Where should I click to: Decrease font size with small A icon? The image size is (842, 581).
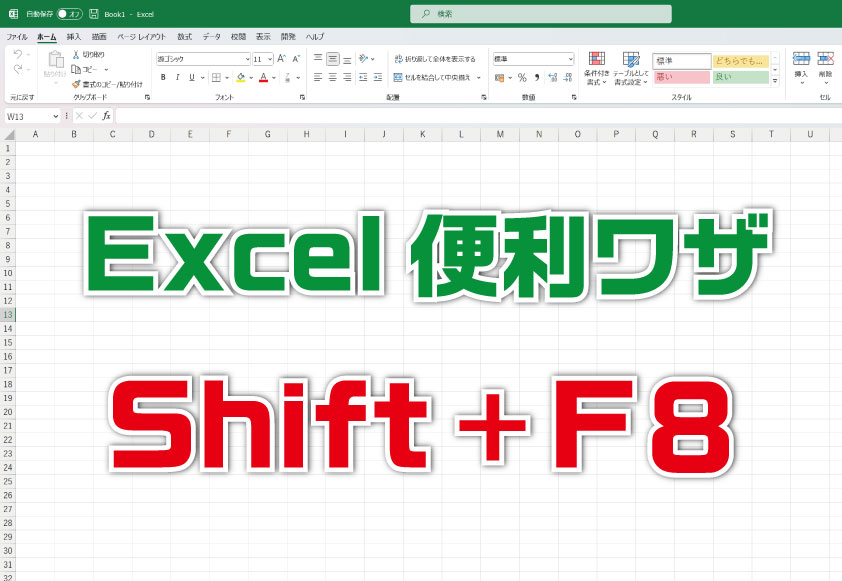pyautogui.click(x=296, y=59)
